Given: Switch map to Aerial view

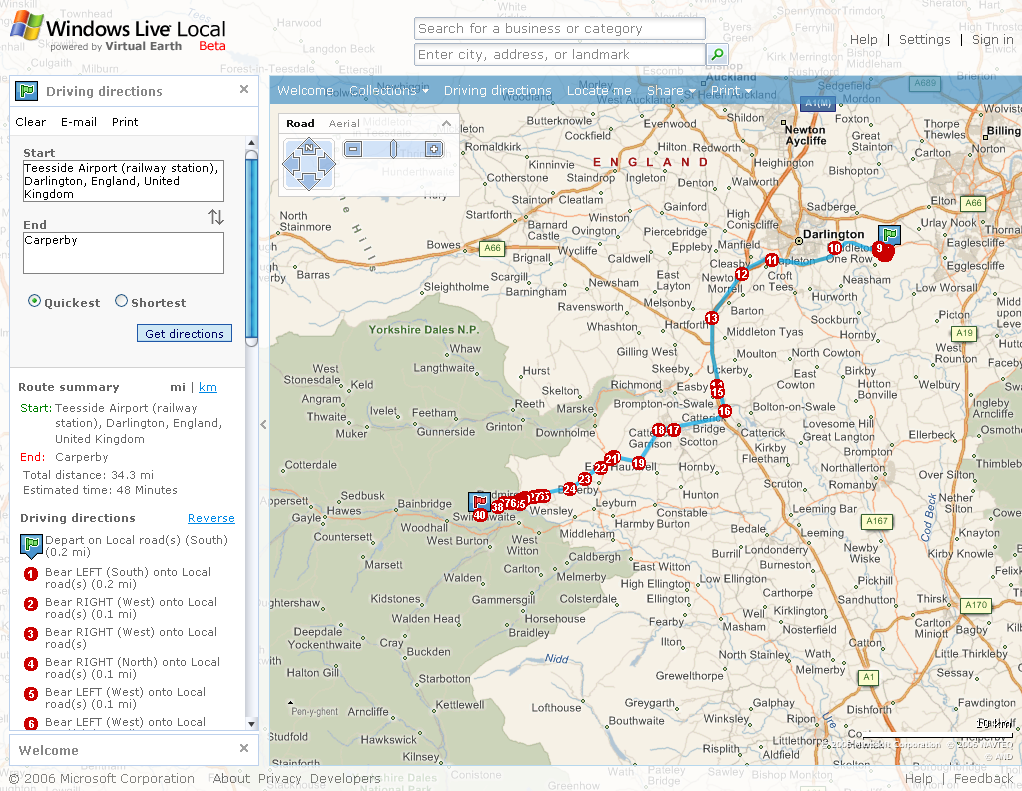Looking at the screenshot, I should point(344,124).
